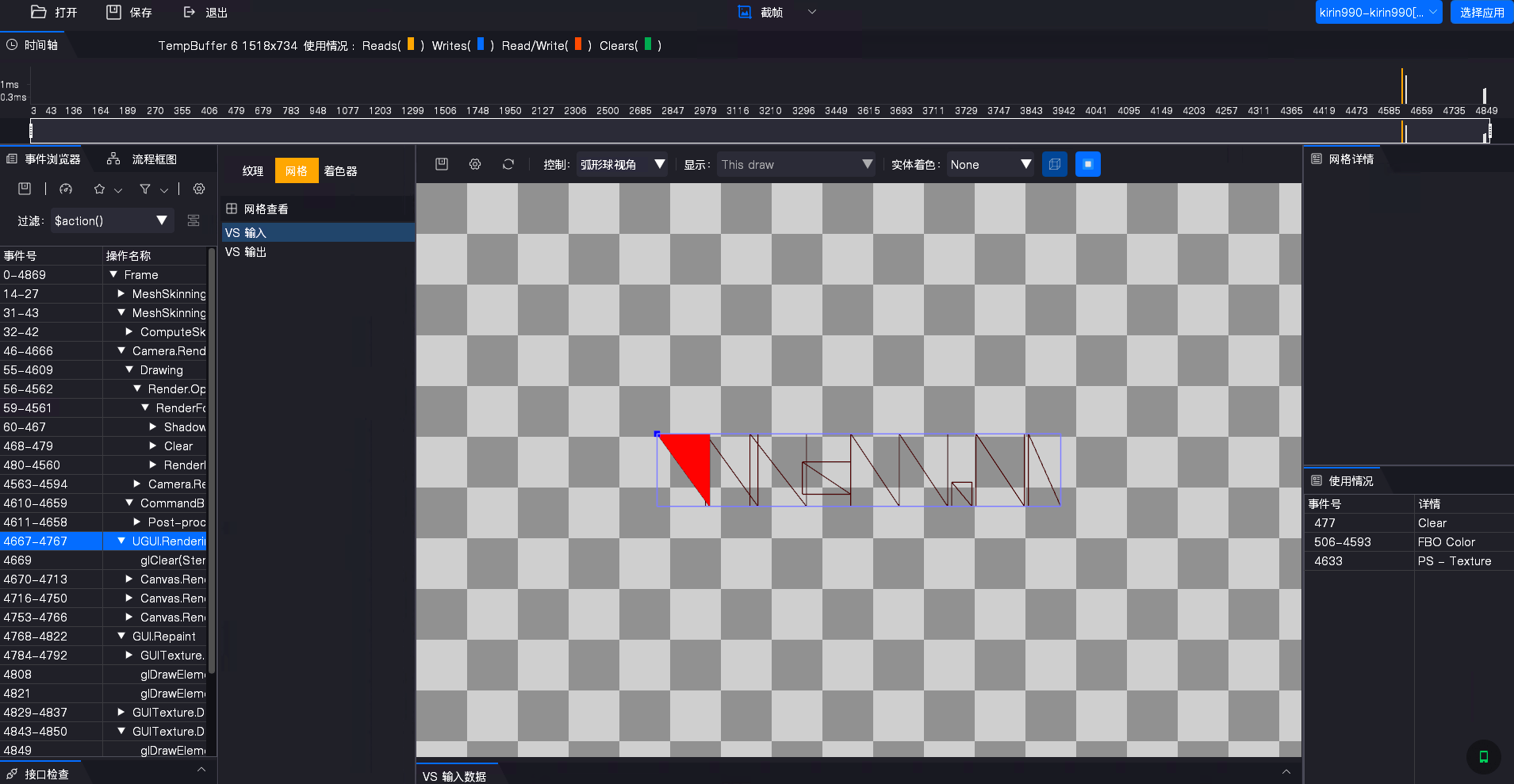Viewport: 1514px width, 784px height.
Task: Click the mesh viewer grid icon
Action: point(232,208)
